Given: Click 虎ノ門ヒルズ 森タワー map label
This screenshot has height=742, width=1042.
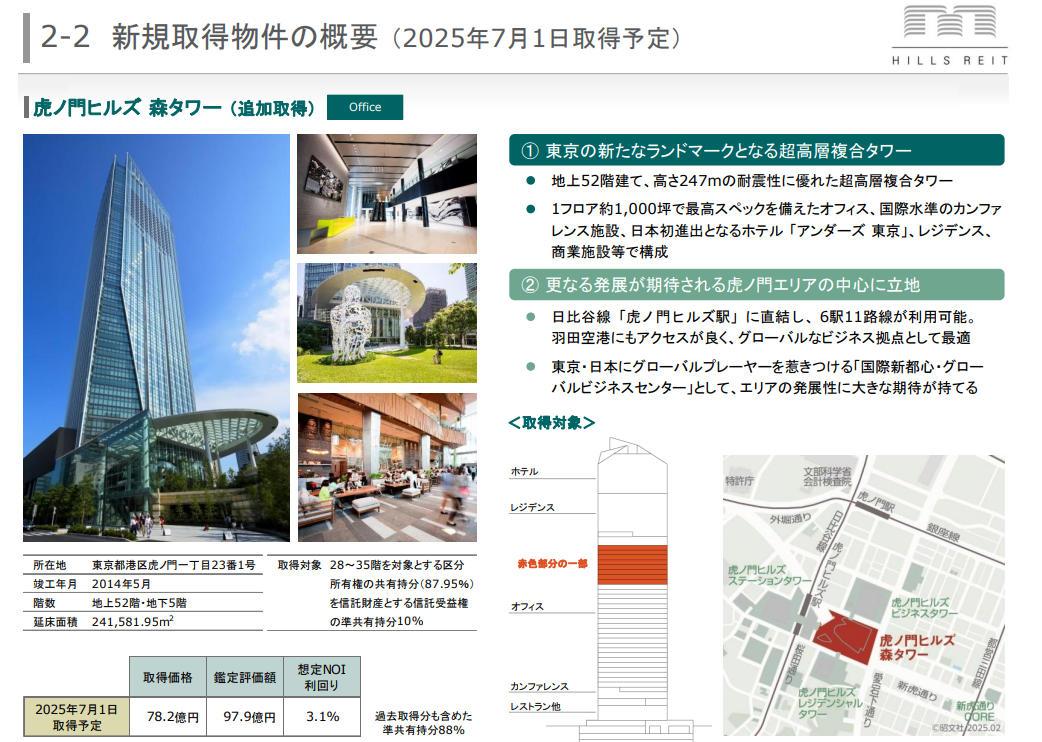Looking at the screenshot, I should point(916,648).
